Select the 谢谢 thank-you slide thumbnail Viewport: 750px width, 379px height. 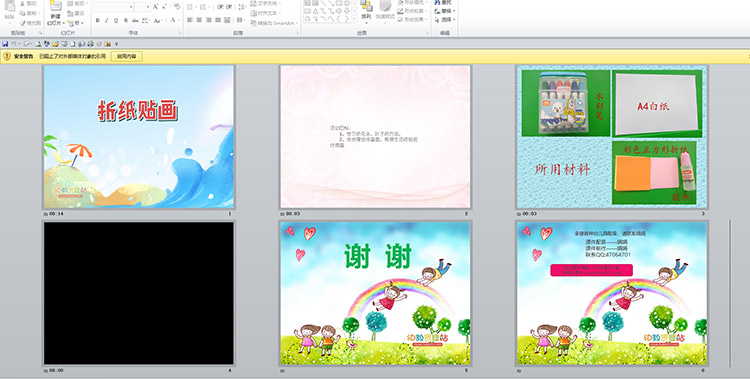[375, 293]
